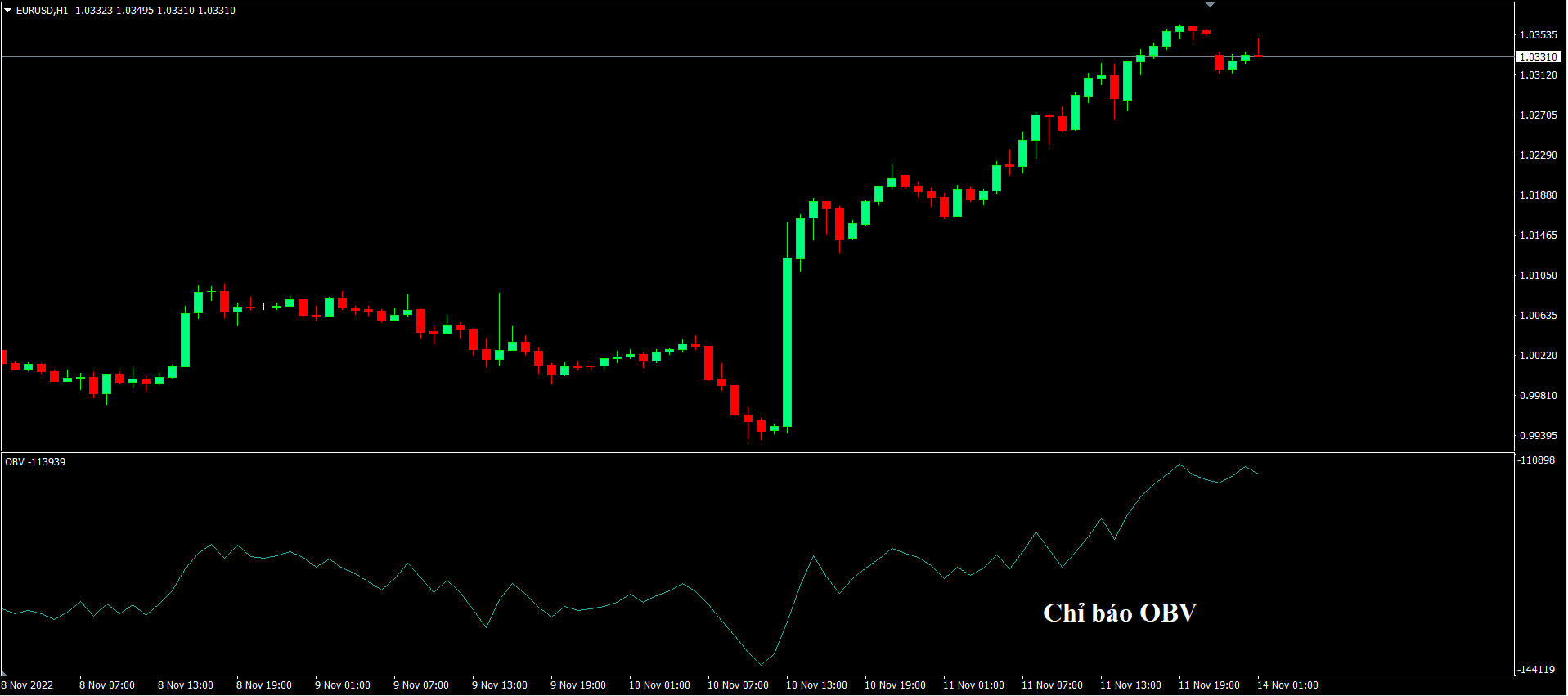
Task: Click the 14 Nov 01:00 time label
Action: (x=1287, y=685)
